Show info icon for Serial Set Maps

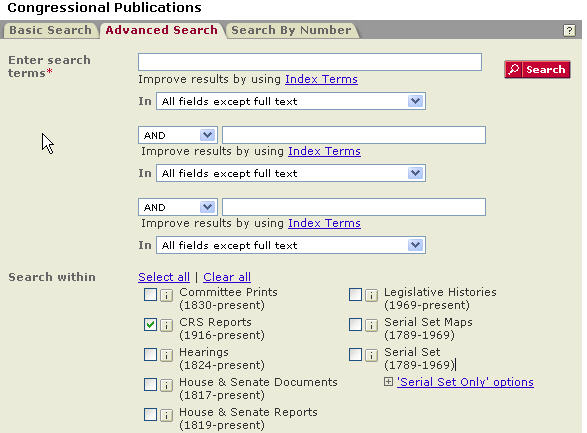point(371,325)
